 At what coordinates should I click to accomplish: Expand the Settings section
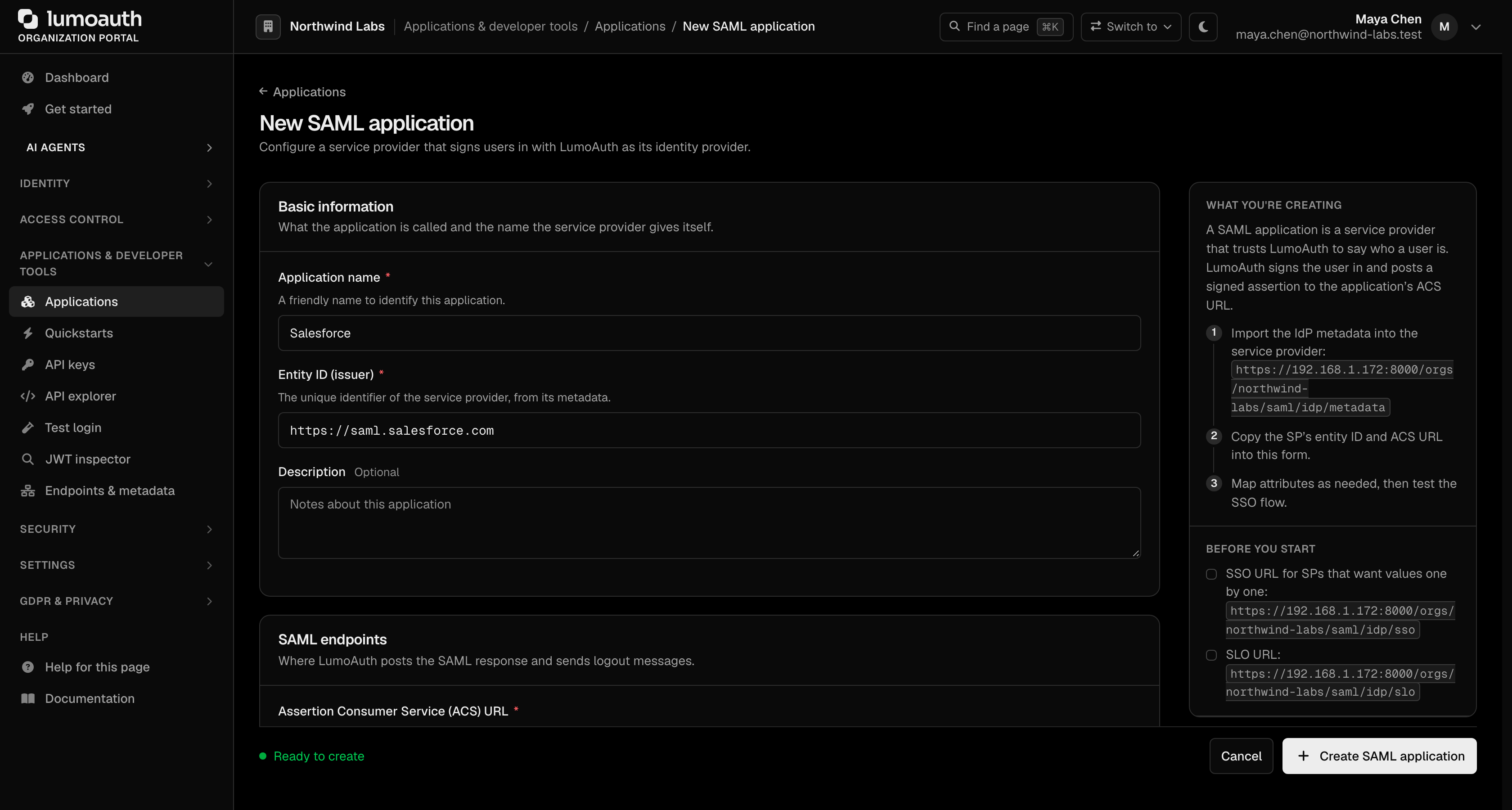coord(116,565)
